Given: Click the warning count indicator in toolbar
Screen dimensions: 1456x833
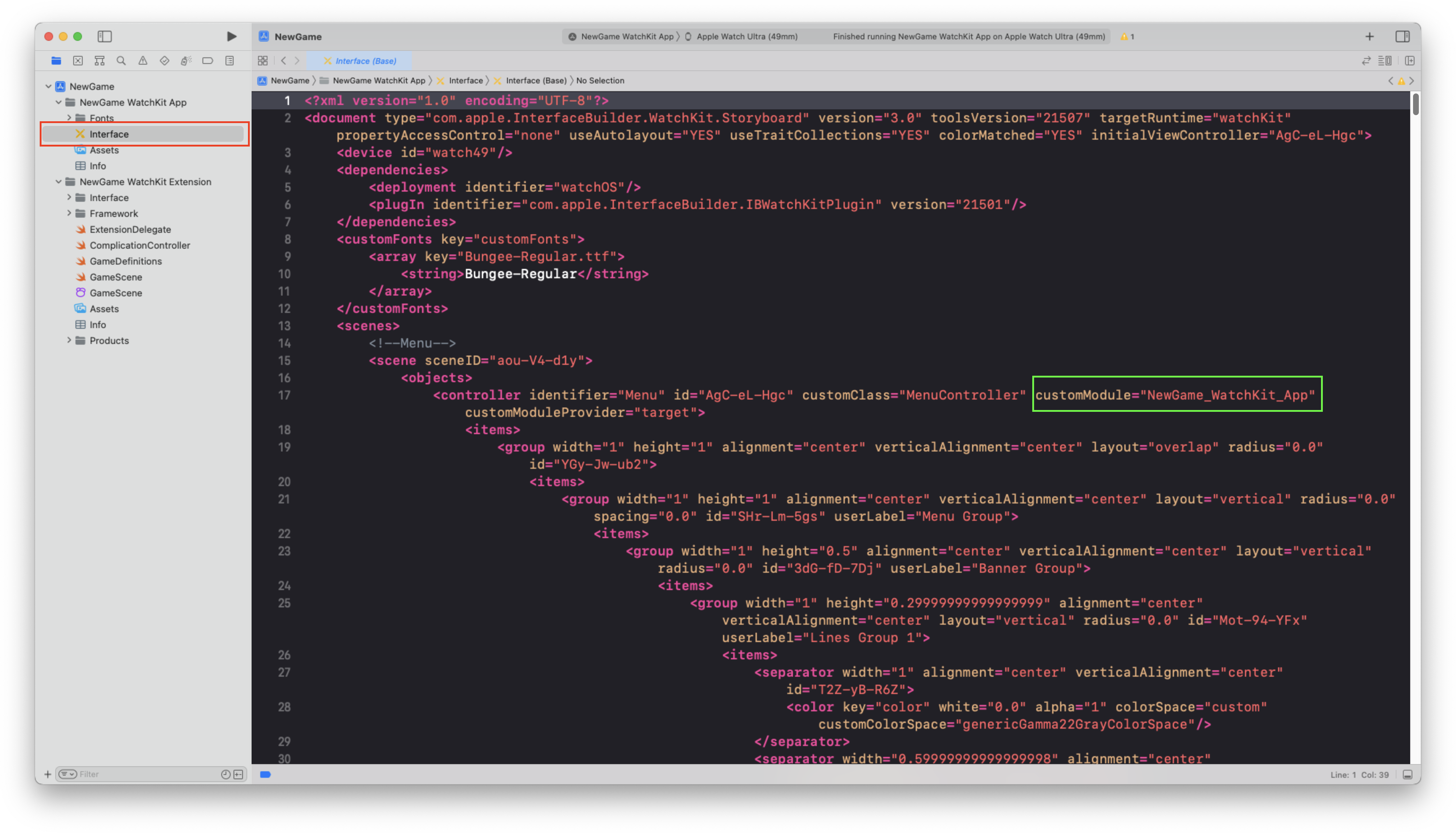Looking at the screenshot, I should (x=1127, y=36).
